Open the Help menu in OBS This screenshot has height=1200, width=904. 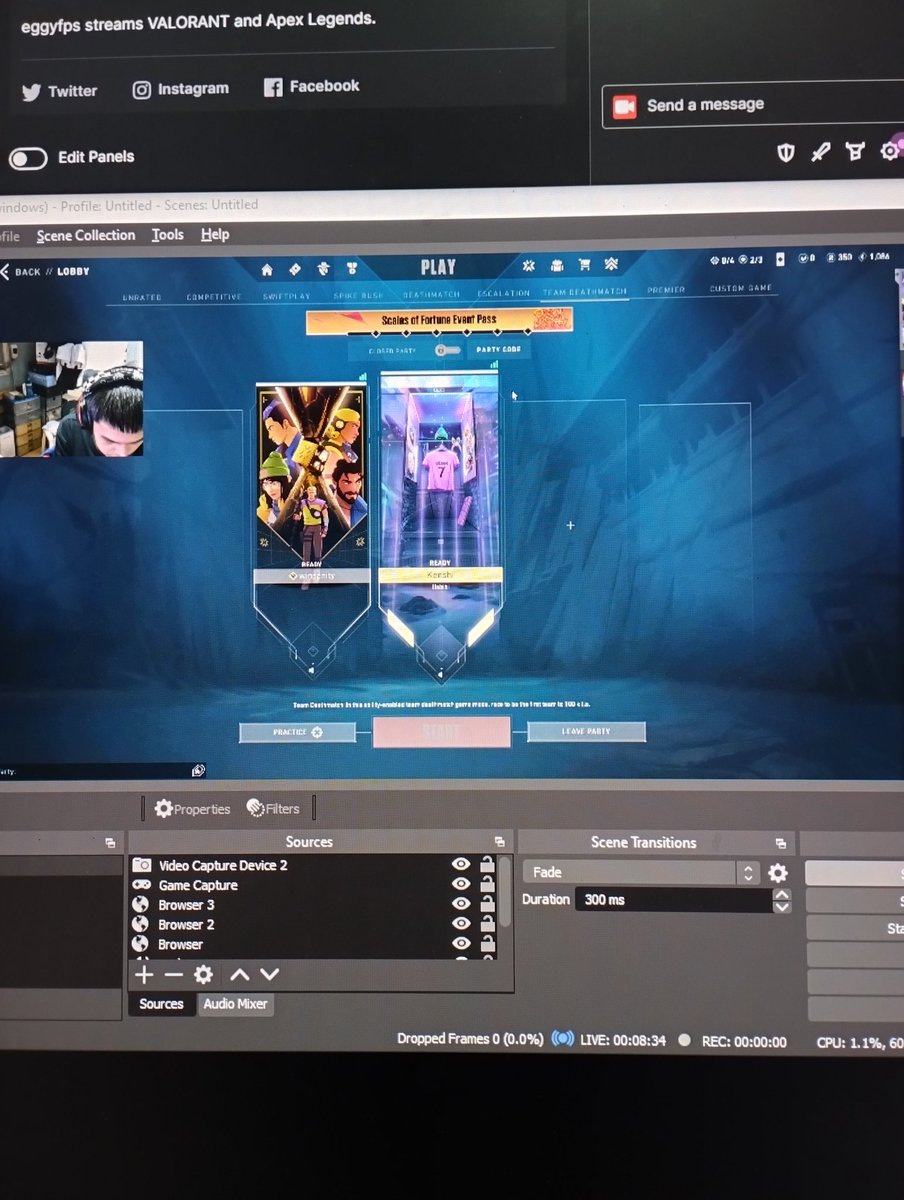coord(215,235)
